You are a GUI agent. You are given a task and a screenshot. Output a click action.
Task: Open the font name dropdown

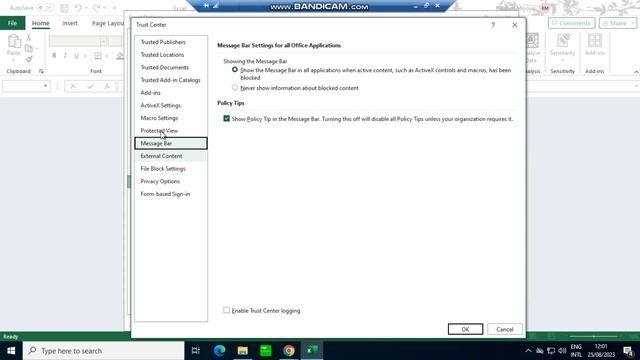pos(104,41)
